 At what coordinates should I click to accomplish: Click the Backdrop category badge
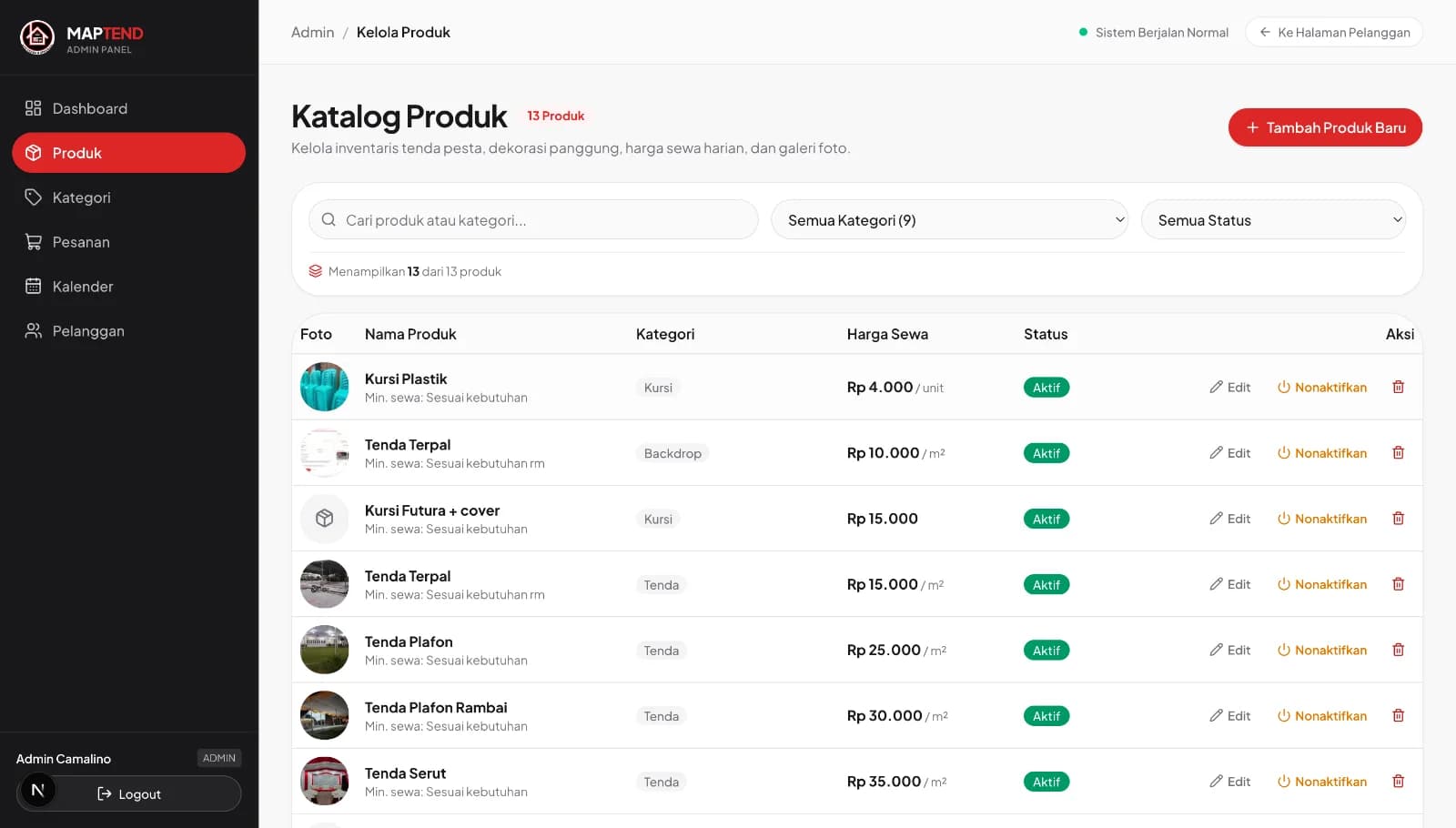click(672, 453)
